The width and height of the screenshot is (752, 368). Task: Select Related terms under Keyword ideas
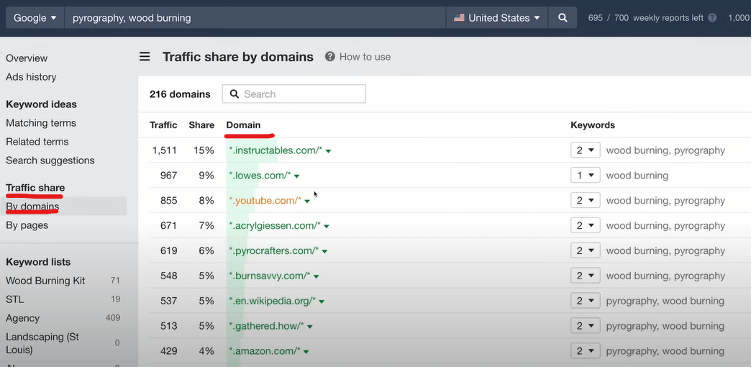tap(37, 142)
